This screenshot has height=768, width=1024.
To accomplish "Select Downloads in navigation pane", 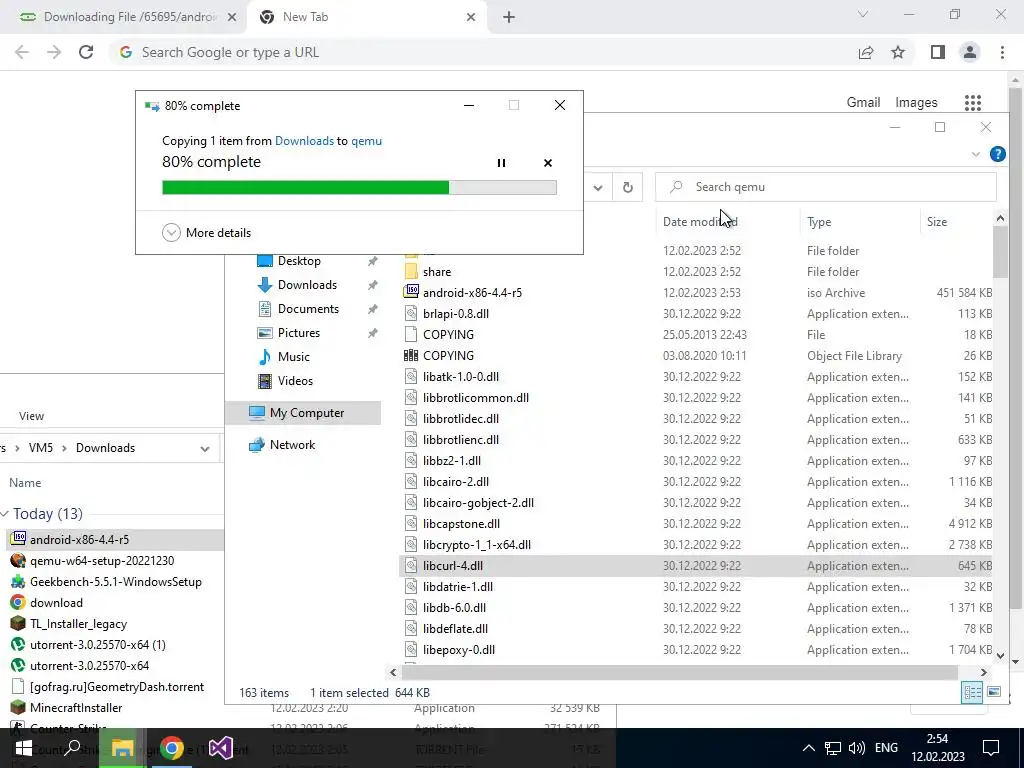I will tap(307, 285).
